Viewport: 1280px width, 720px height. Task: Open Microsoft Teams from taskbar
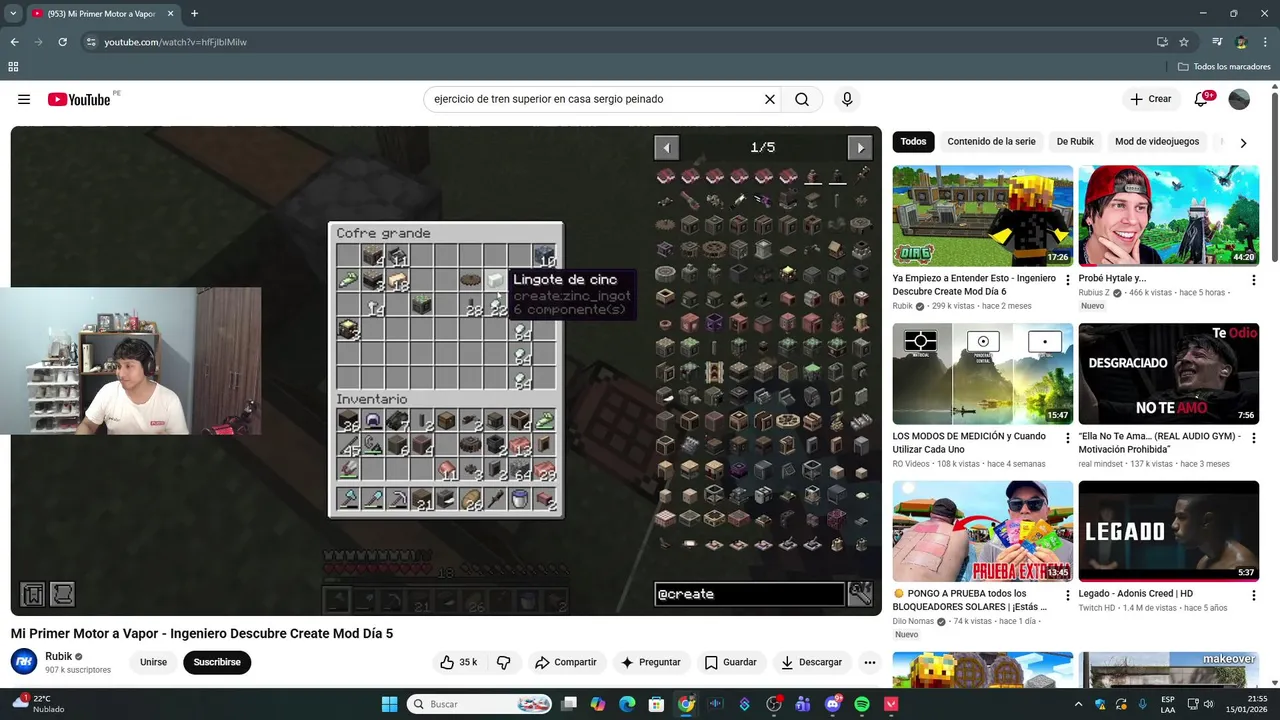click(x=803, y=704)
